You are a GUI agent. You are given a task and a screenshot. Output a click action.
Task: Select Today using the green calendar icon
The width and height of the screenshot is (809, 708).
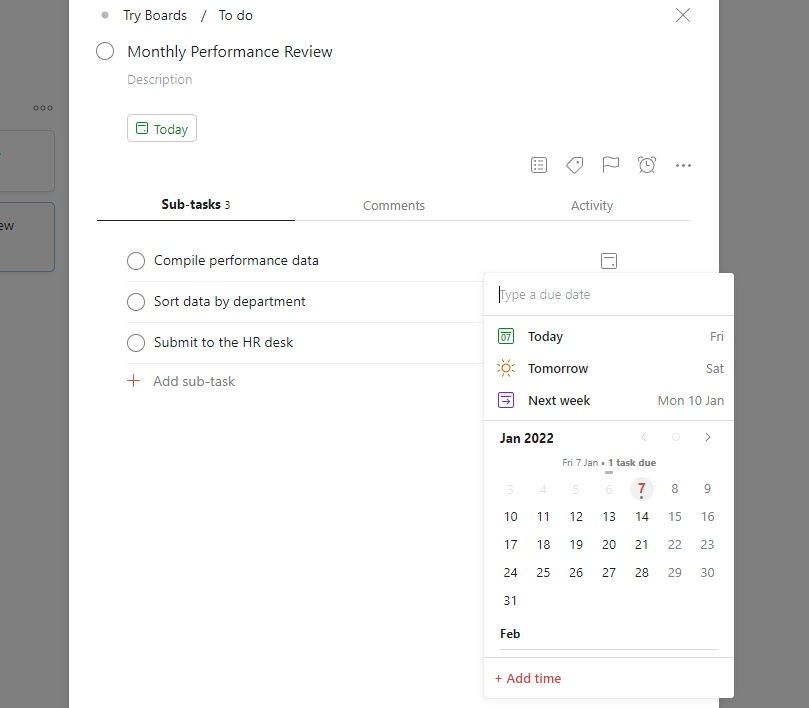pos(505,336)
